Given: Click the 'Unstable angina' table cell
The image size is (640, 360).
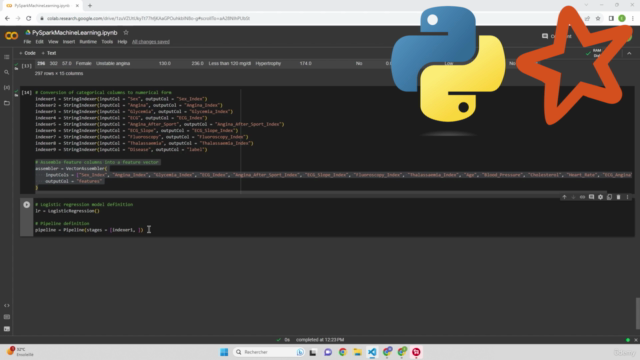Looking at the screenshot, I should (113, 63).
